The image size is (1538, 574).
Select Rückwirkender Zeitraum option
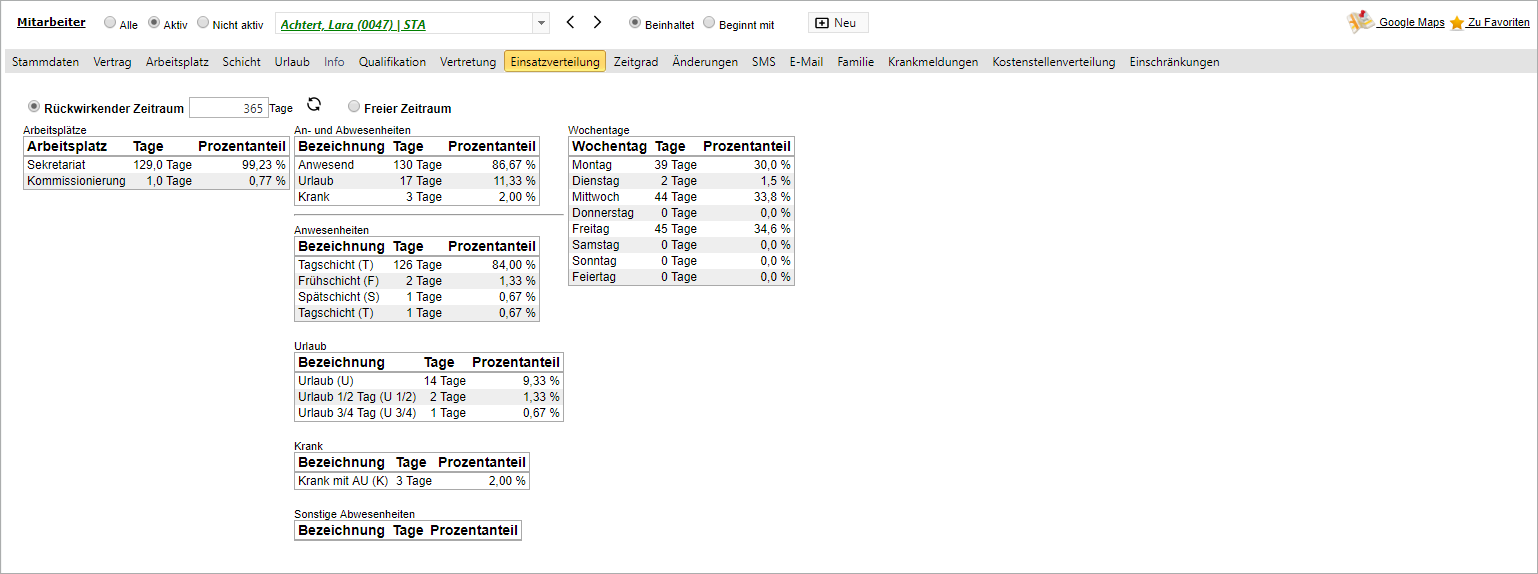pos(35,106)
